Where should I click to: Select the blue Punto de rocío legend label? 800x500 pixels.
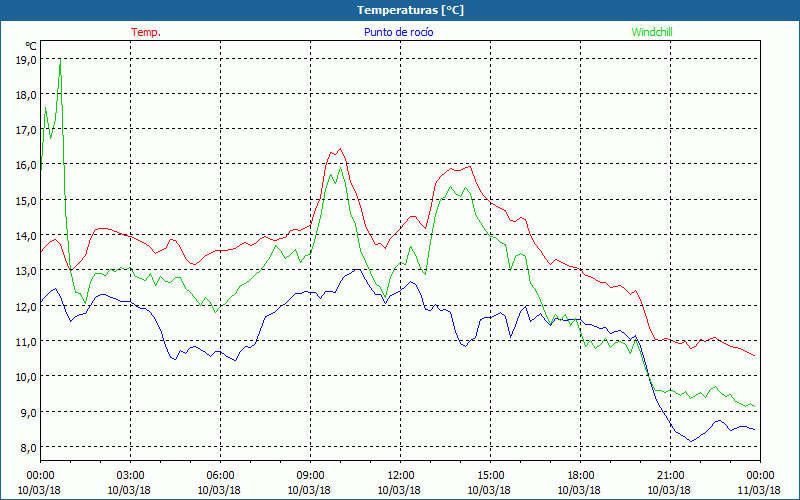[398, 32]
